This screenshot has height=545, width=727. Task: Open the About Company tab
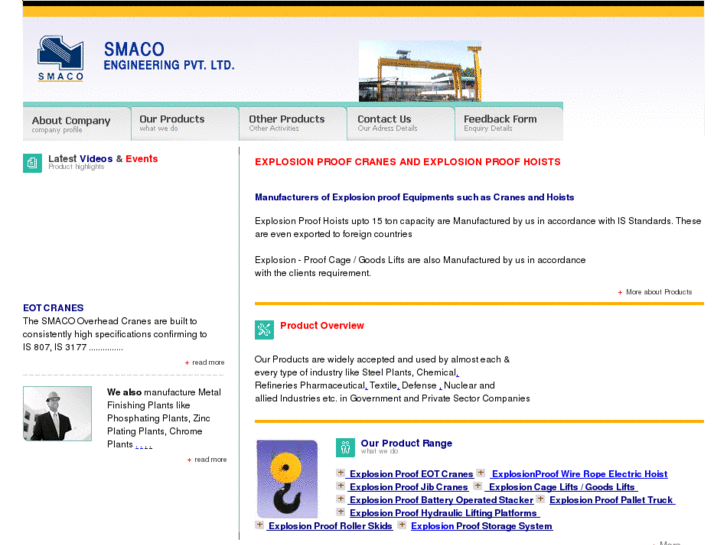coord(77,124)
